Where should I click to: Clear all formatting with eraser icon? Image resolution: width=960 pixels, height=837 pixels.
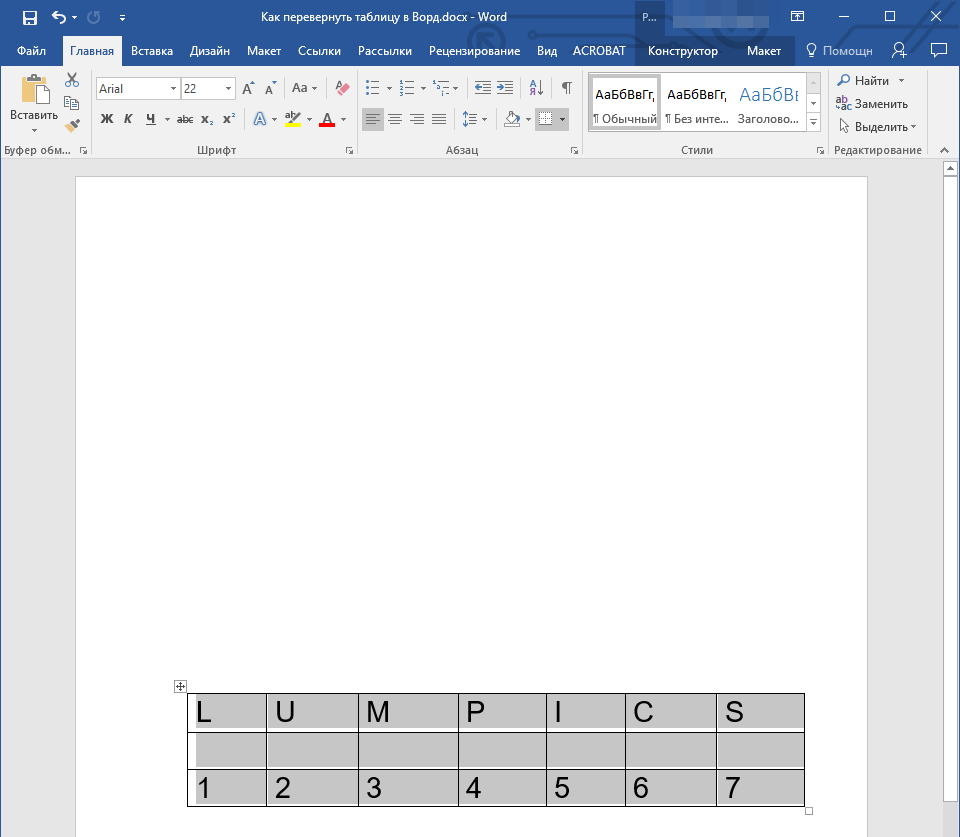point(342,88)
